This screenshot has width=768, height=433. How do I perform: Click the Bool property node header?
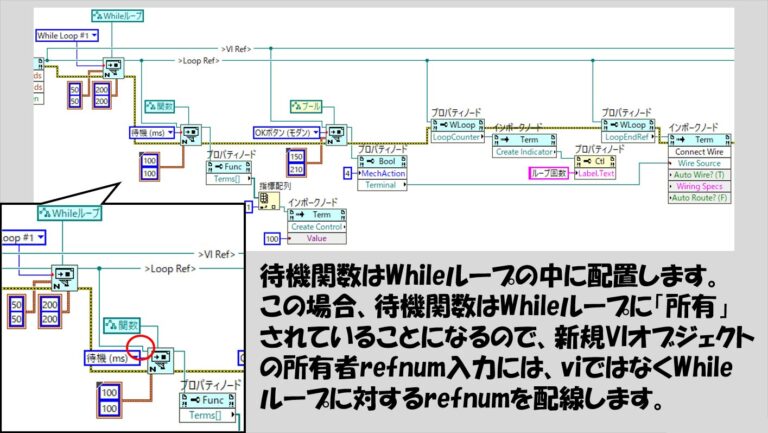click(x=382, y=161)
